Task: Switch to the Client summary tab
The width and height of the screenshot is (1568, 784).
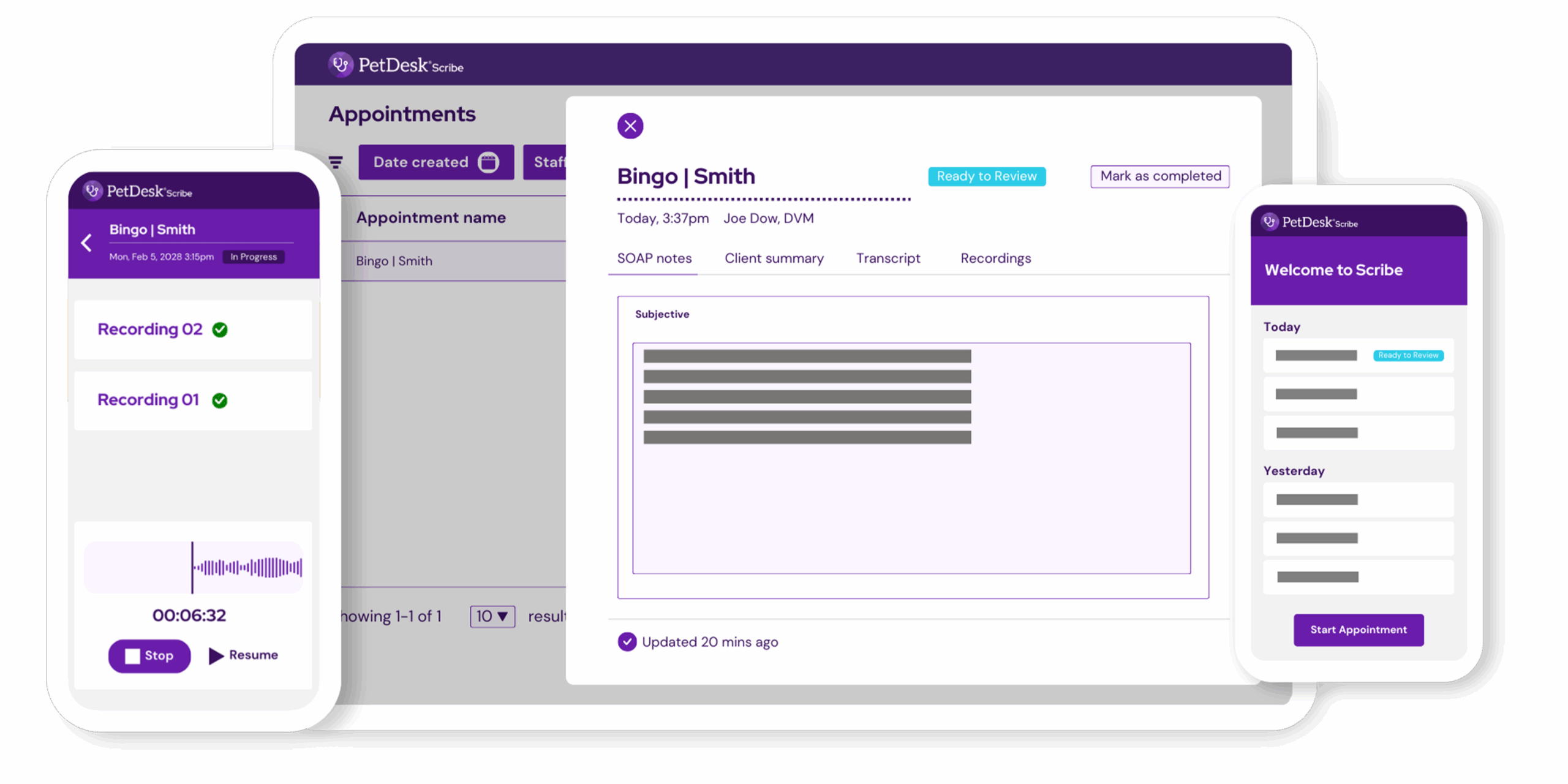Action: (x=774, y=258)
